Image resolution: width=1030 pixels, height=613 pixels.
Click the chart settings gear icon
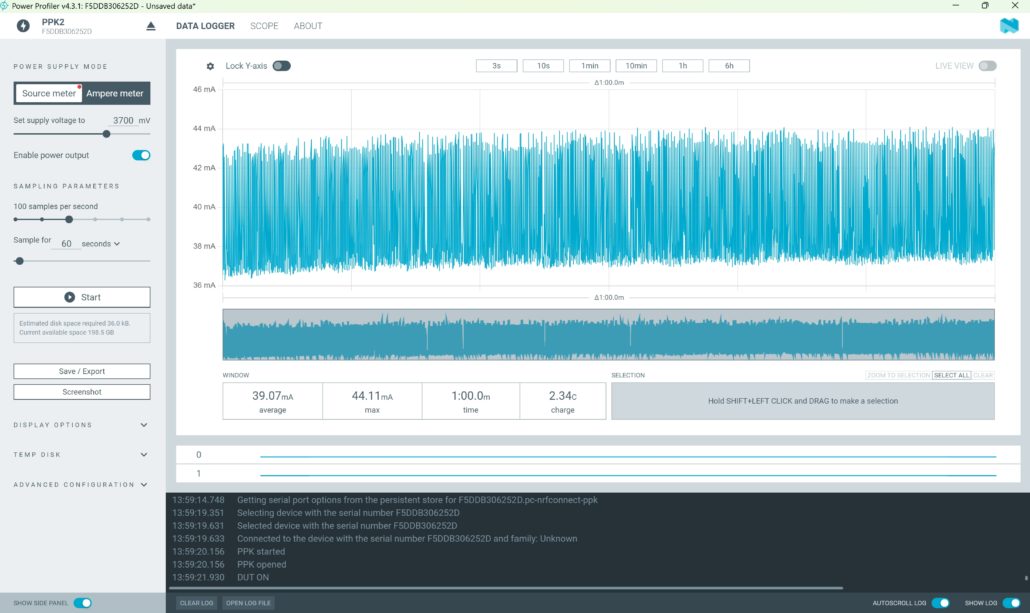[210, 66]
